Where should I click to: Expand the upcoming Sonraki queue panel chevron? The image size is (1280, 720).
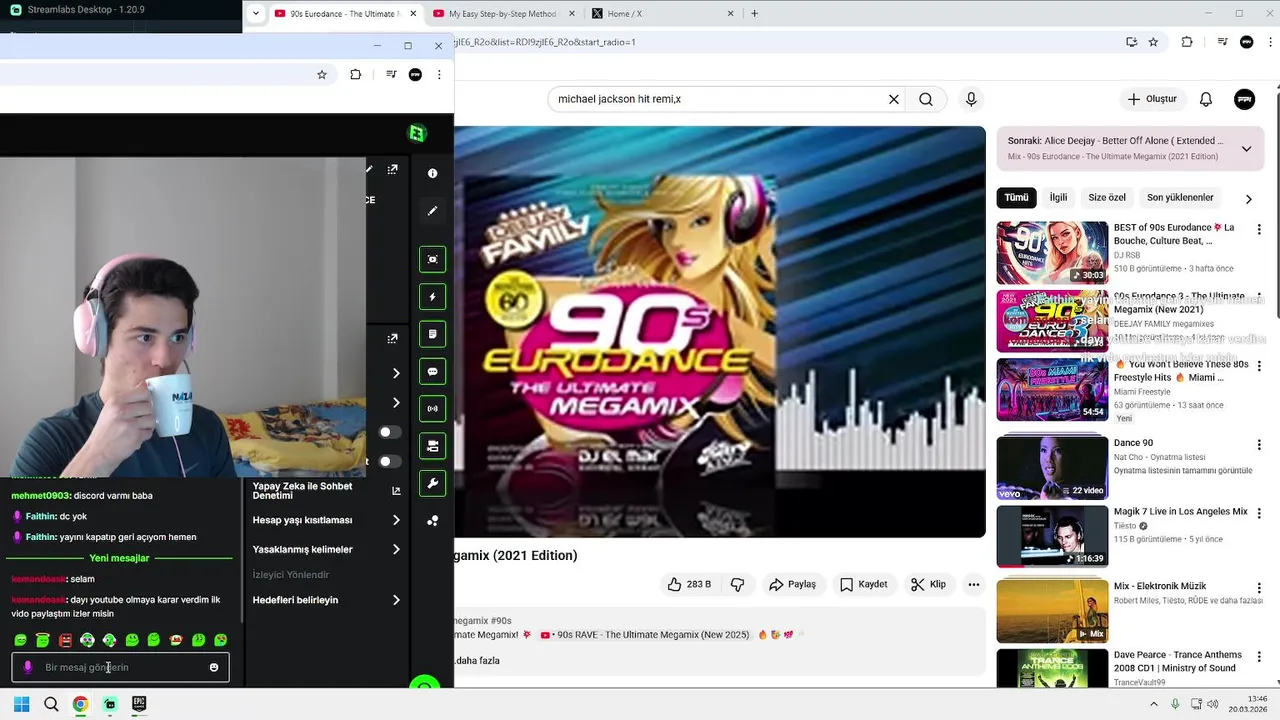tap(1246, 149)
